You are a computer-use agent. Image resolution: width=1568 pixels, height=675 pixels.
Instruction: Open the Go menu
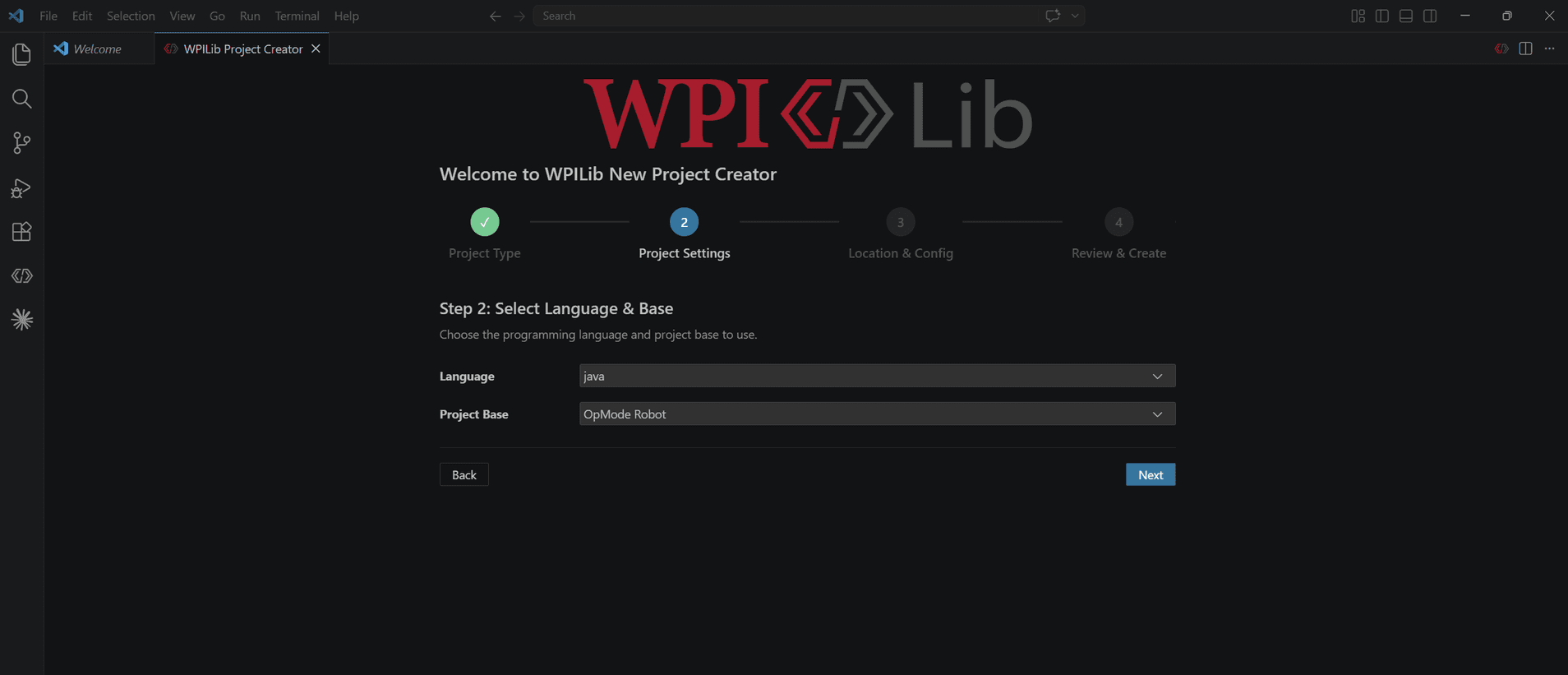pyautogui.click(x=217, y=16)
